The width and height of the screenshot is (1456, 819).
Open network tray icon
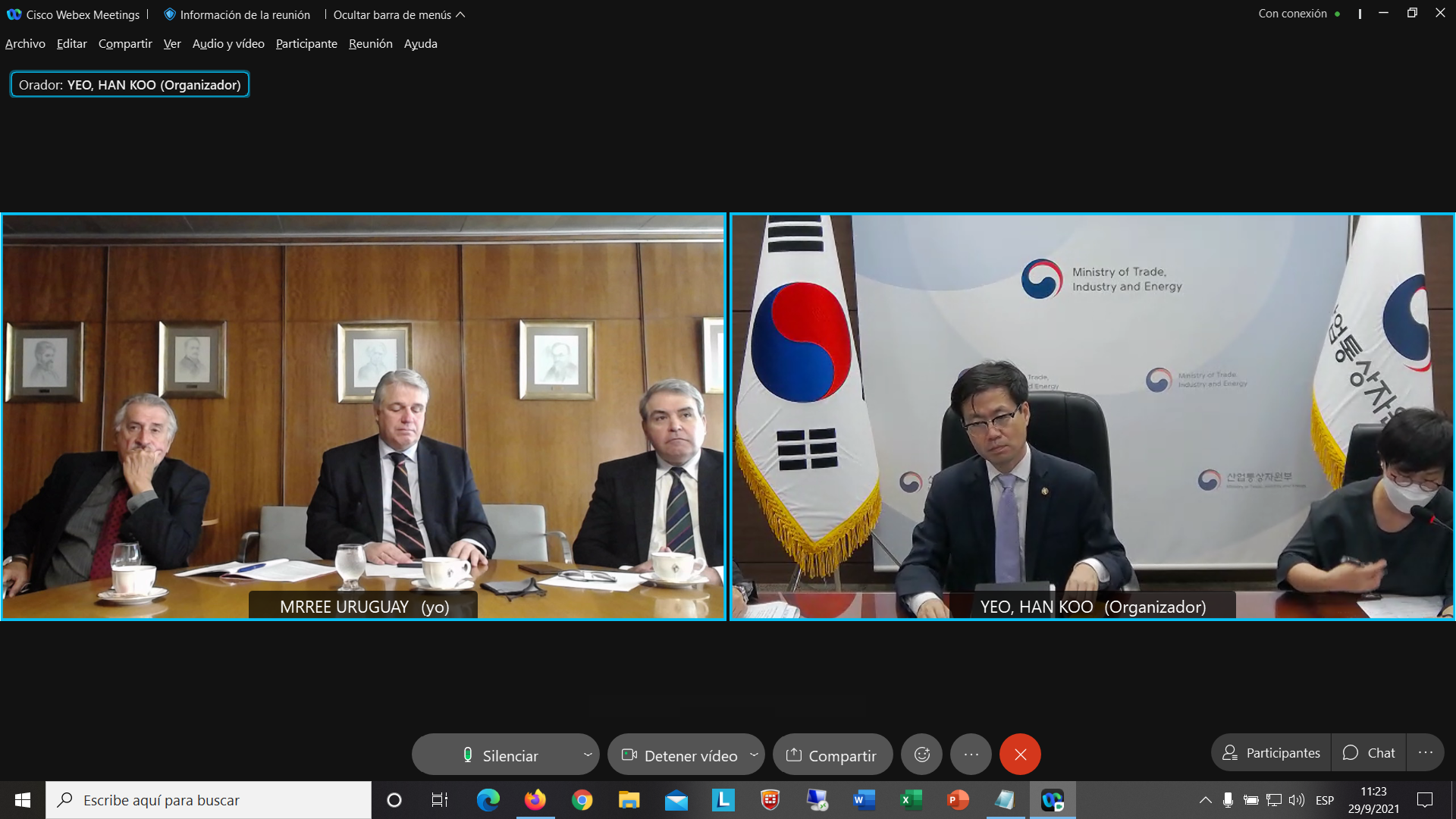(1274, 800)
